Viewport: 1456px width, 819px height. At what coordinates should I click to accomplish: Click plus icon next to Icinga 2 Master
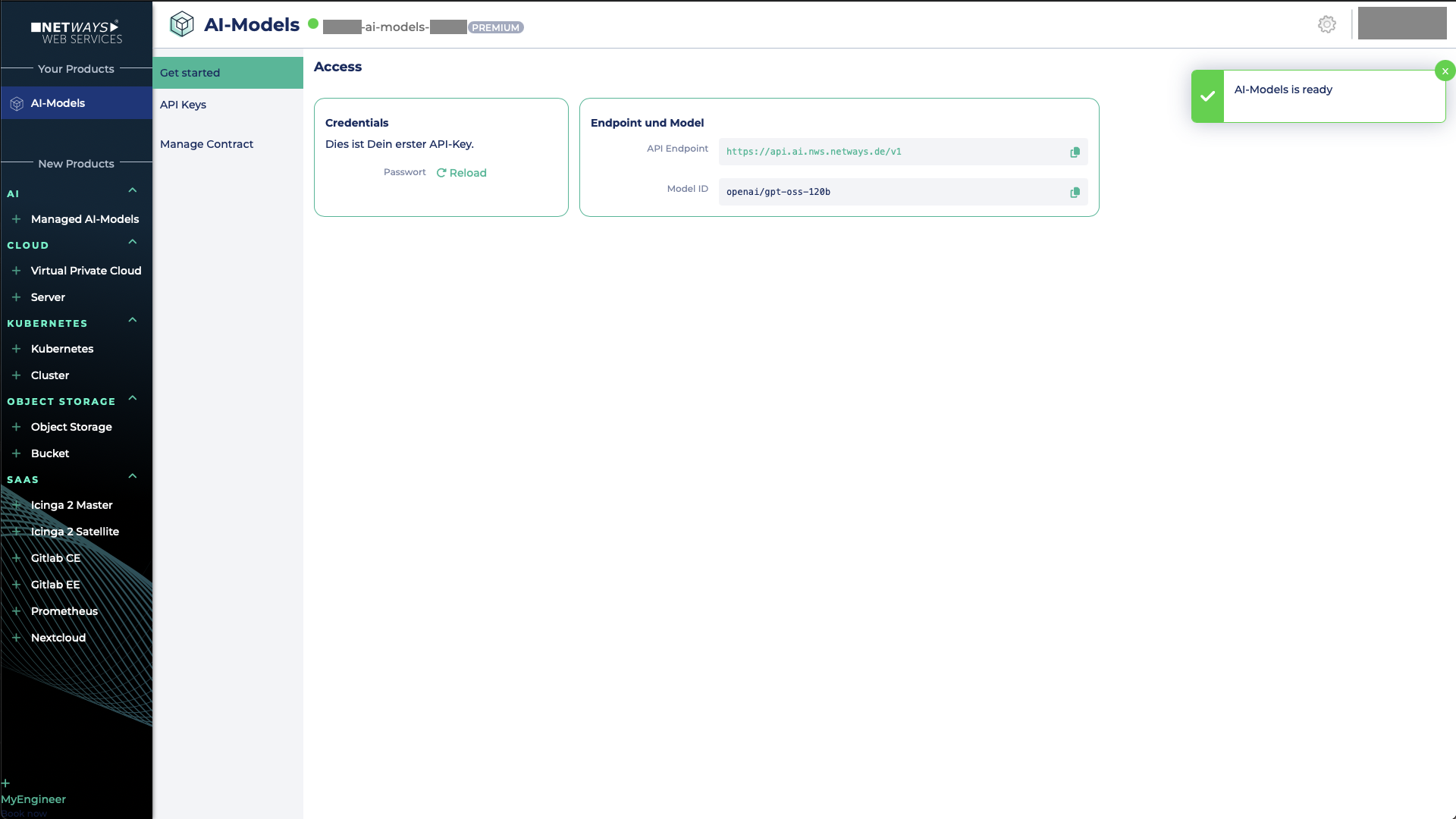16,505
